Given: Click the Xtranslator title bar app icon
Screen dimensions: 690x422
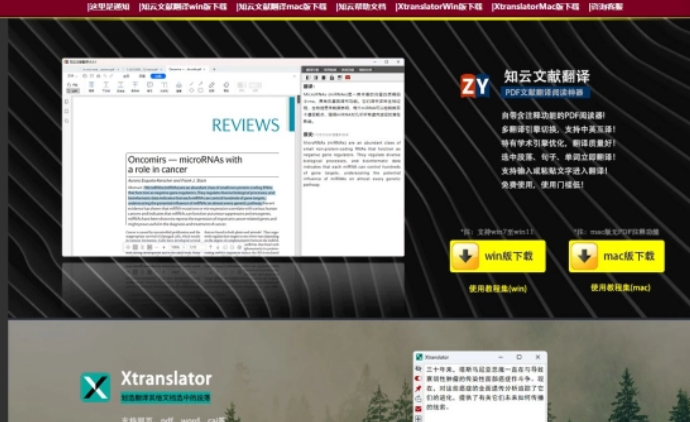Looking at the screenshot, I should click(419, 357).
